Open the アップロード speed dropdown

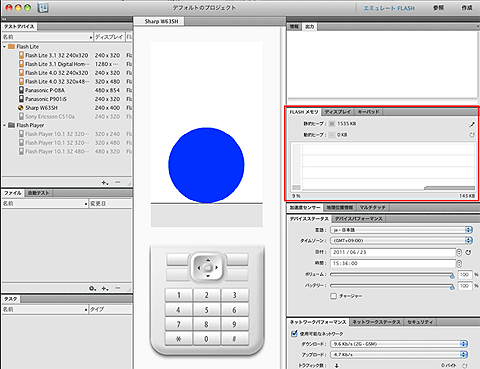(x=399, y=354)
